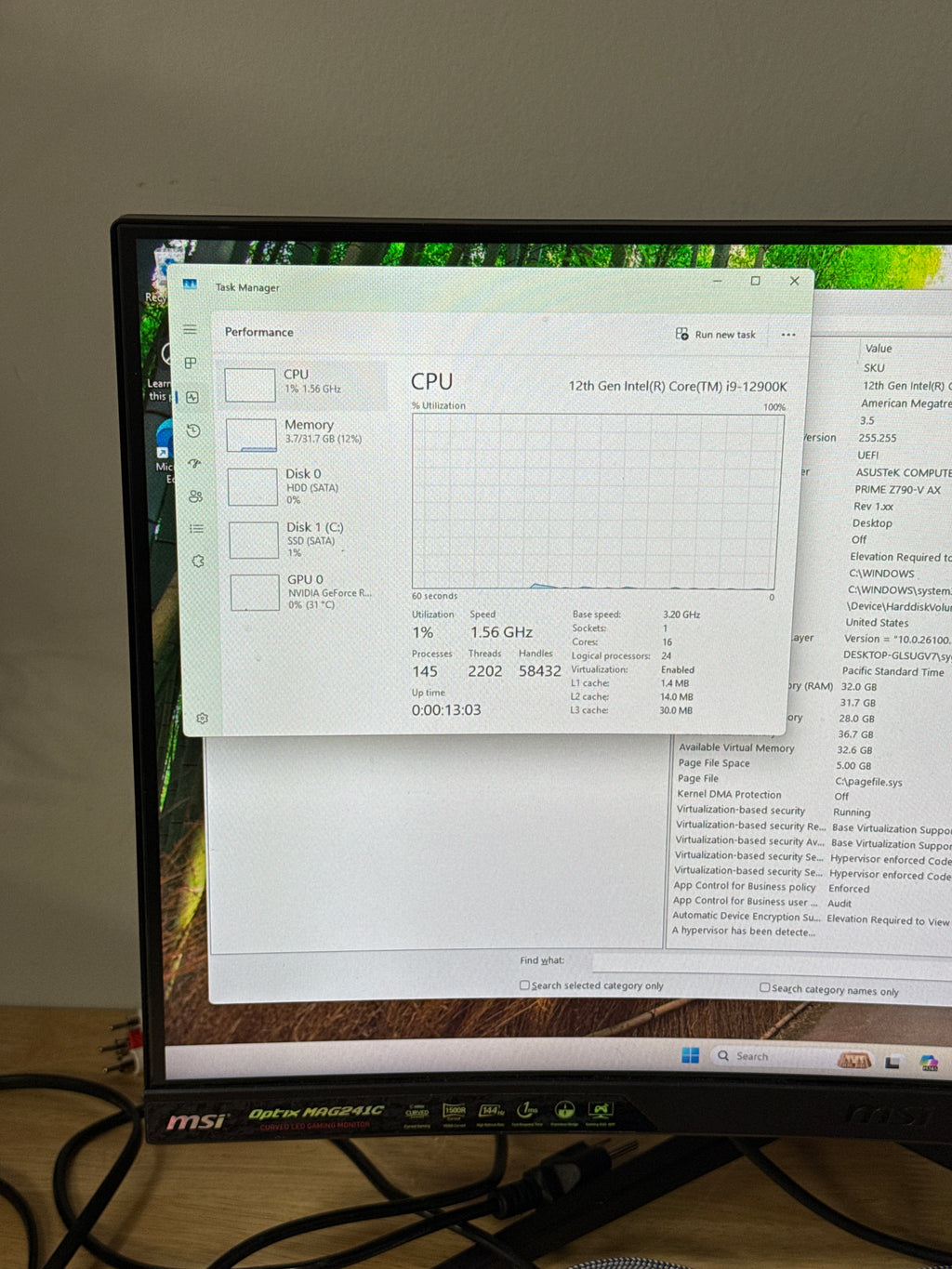Minimize the Task Manager window
The image size is (952, 1269).
[718, 281]
